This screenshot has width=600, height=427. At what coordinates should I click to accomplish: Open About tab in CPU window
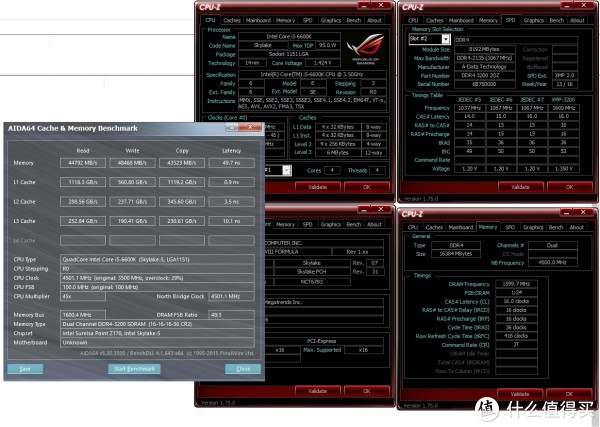374,20
